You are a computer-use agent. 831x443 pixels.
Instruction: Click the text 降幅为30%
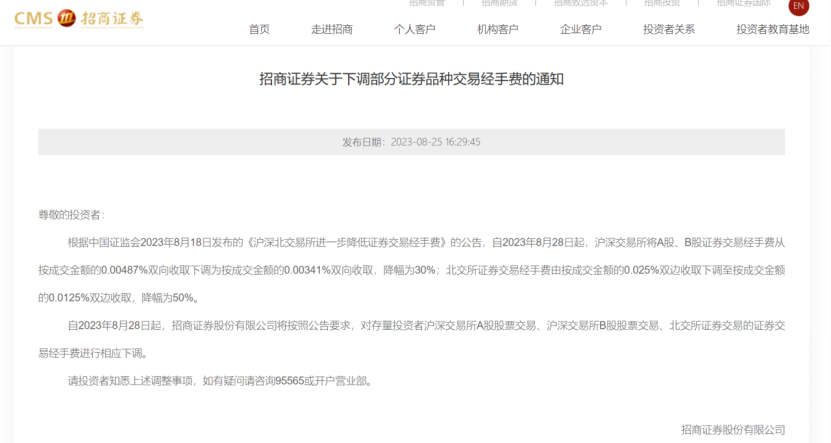(x=409, y=270)
